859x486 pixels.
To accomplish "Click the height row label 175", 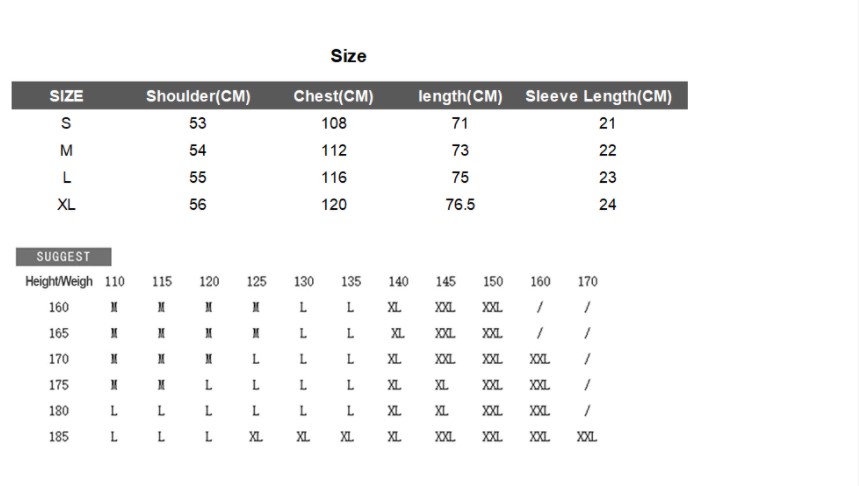I will pyautogui.click(x=59, y=385).
